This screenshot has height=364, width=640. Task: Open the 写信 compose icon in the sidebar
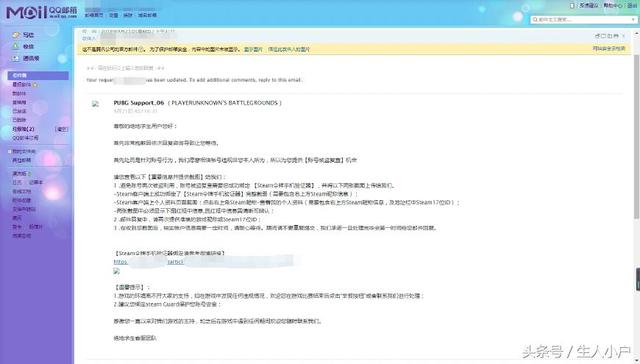pyautogui.click(x=16, y=35)
